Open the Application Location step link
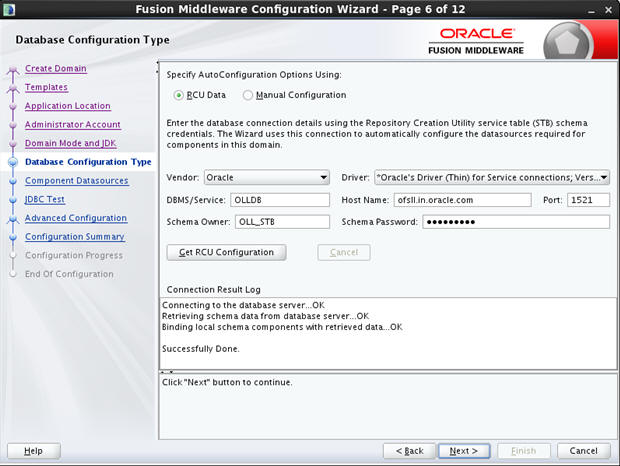620x466 pixels. [x=68, y=106]
